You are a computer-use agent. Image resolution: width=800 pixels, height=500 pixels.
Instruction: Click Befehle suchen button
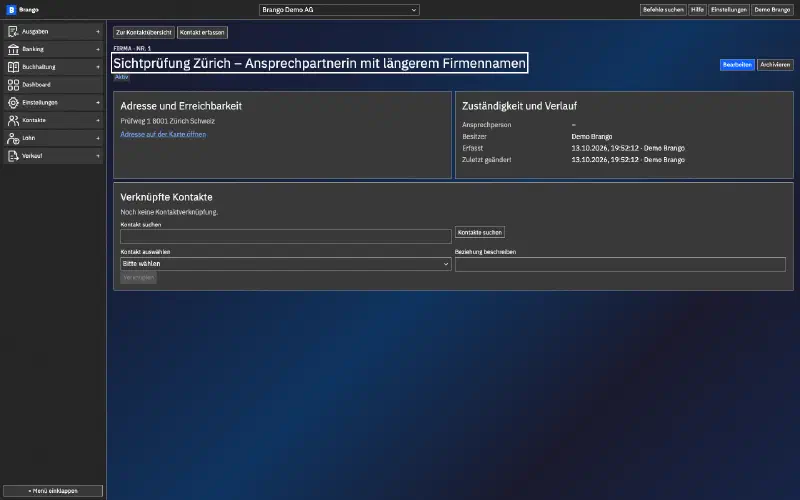pyautogui.click(x=663, y=10)
